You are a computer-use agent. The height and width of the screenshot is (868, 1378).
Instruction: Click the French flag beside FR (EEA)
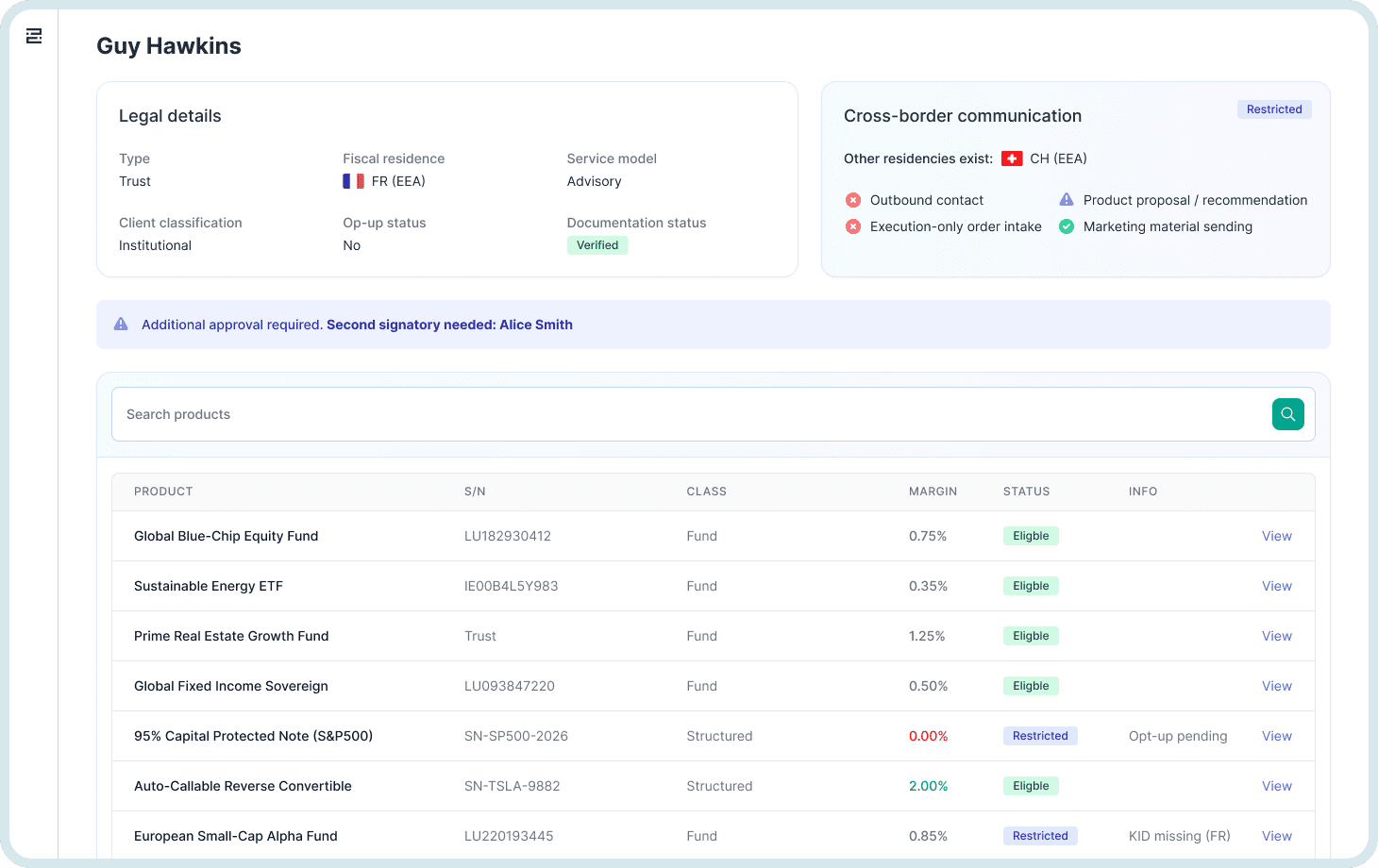pyautogui.click(x=349, y=180)
